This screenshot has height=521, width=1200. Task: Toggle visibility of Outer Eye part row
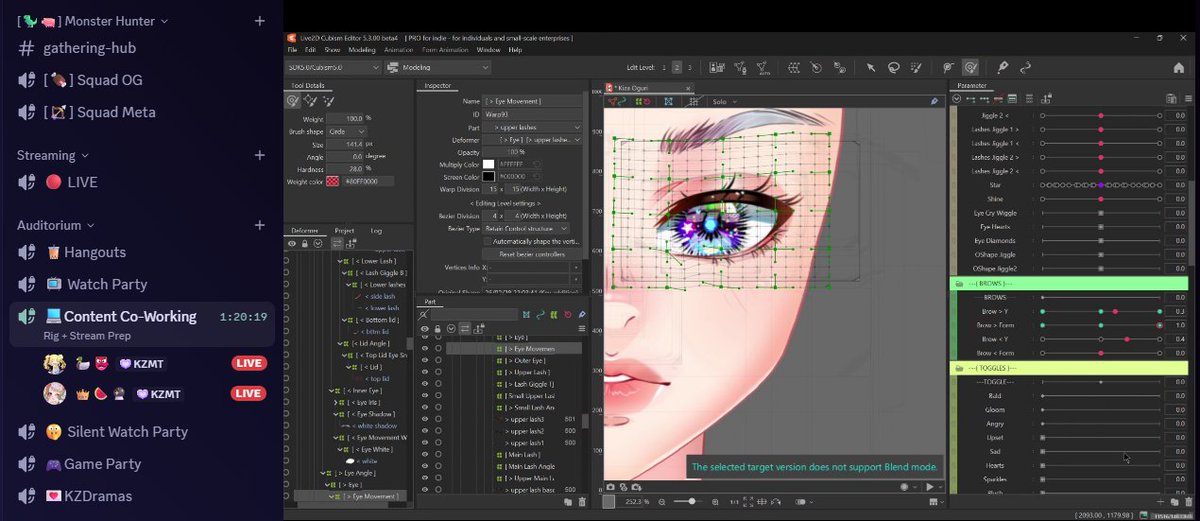tap(425, 361)
